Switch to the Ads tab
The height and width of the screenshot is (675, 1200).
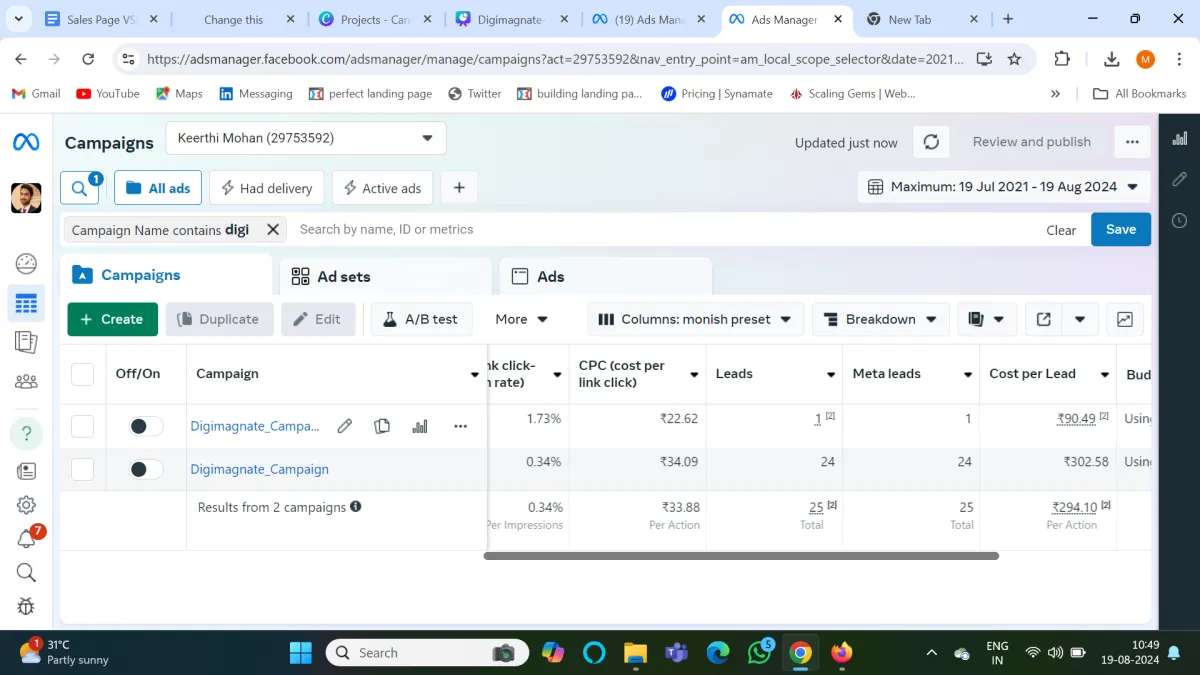606,276
